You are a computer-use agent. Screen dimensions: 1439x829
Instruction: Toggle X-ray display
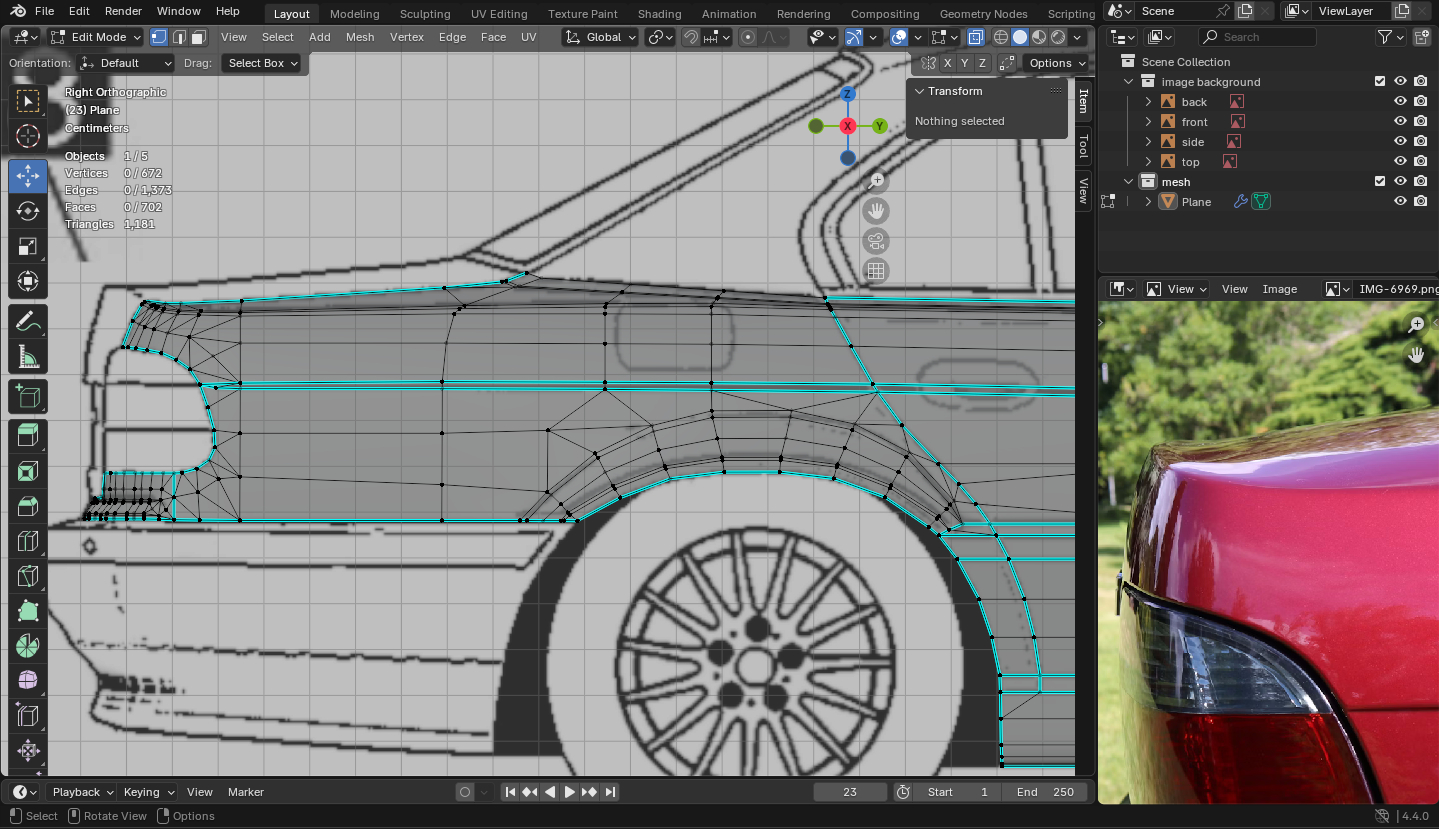[975, 37]
